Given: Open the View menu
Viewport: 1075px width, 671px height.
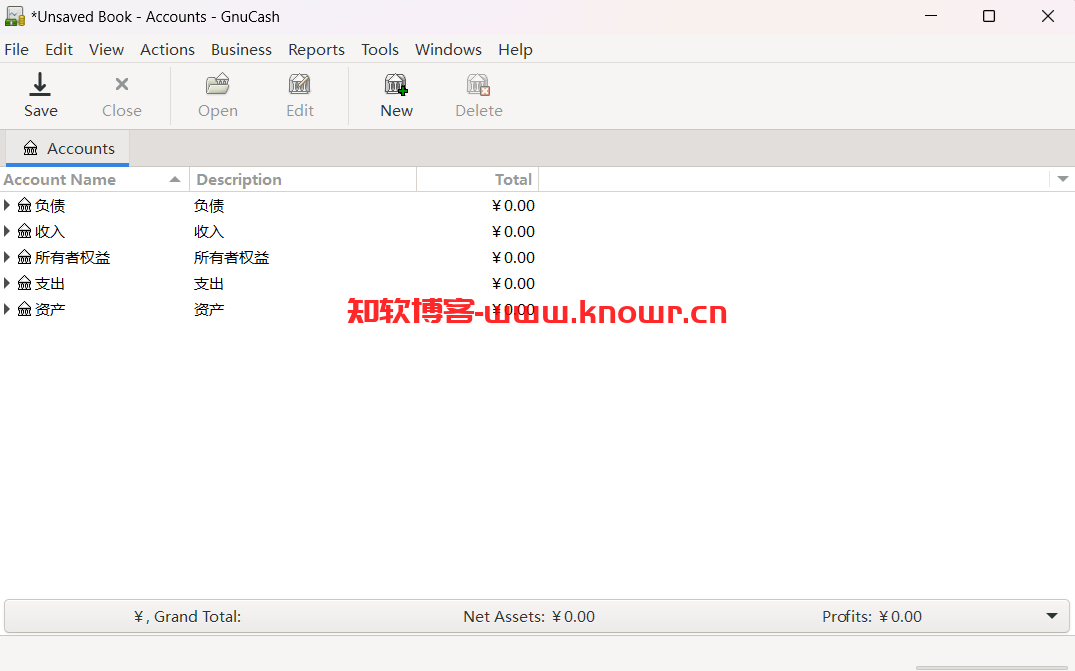Looking at the screenshot, I should tap(106, 49).
